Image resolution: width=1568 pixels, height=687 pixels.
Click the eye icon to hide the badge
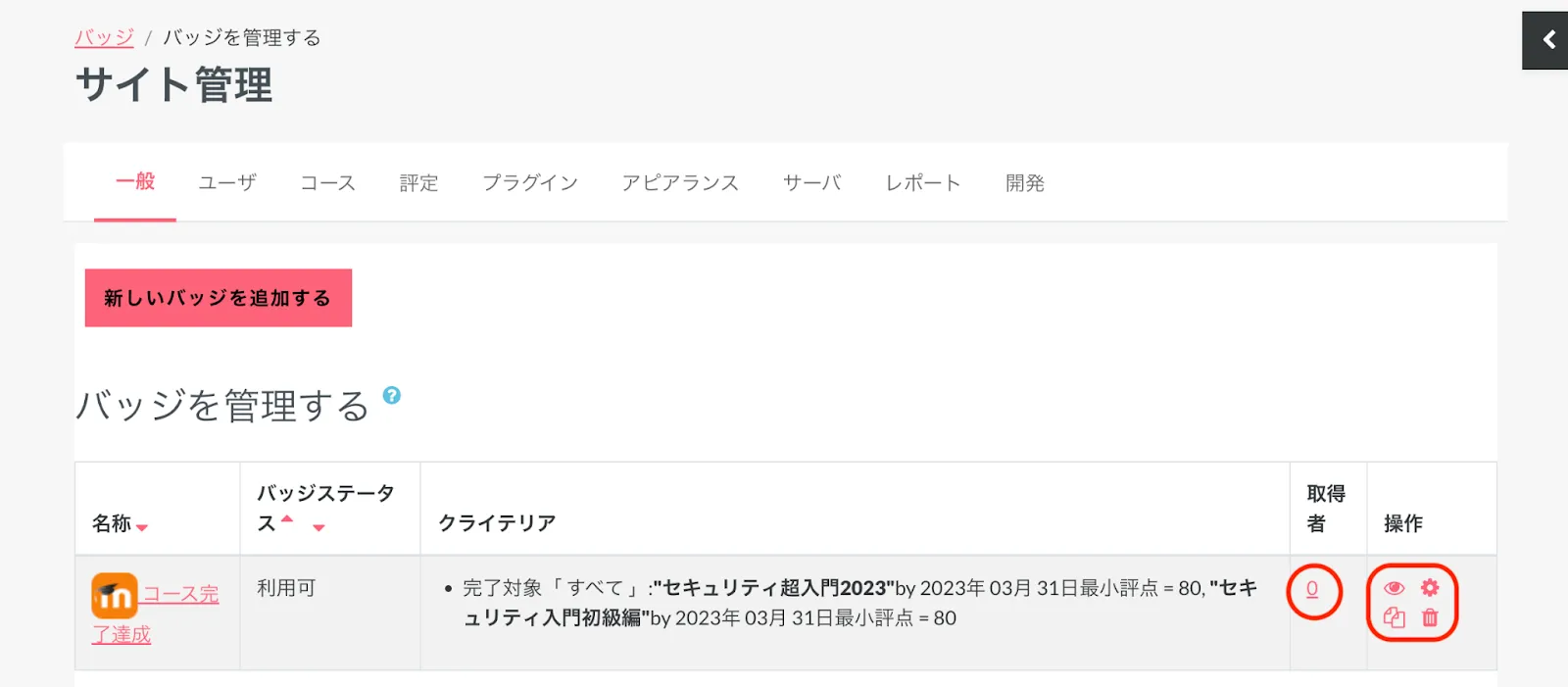1394,588
